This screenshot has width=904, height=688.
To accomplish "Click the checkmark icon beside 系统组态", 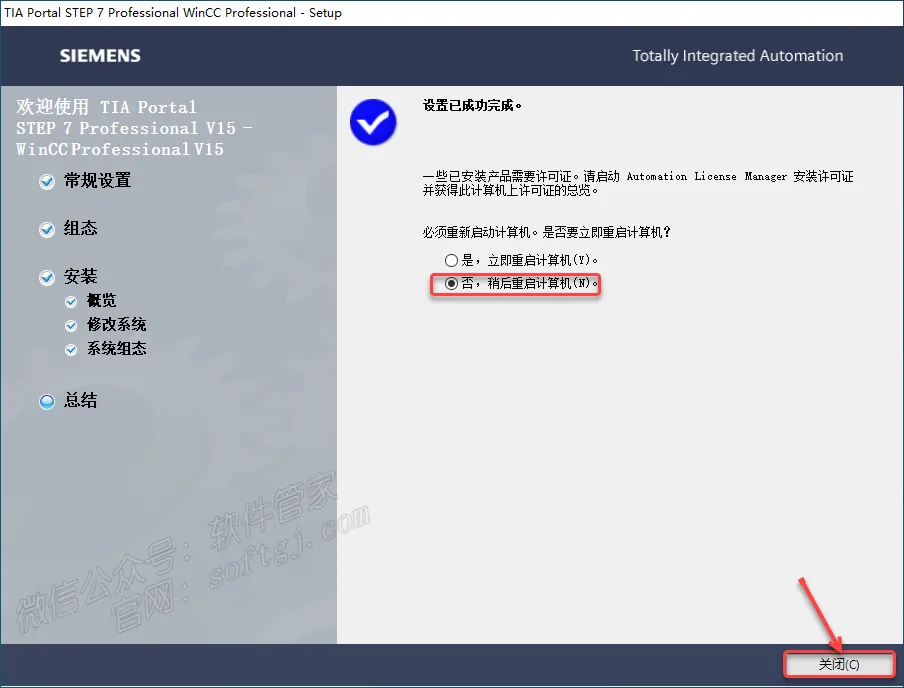I will 71,349.
